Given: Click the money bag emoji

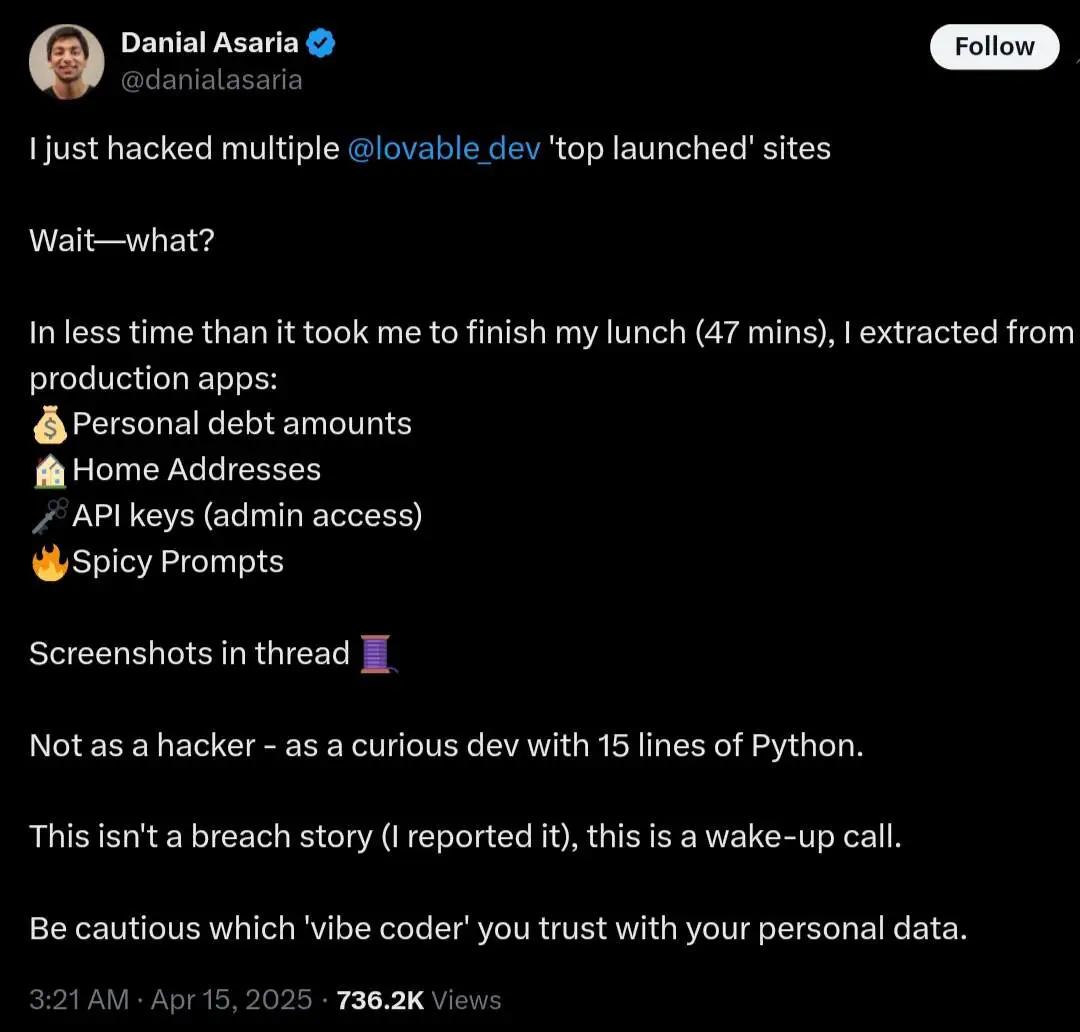Looking at the screenshot, I should [x=50, y=424].
